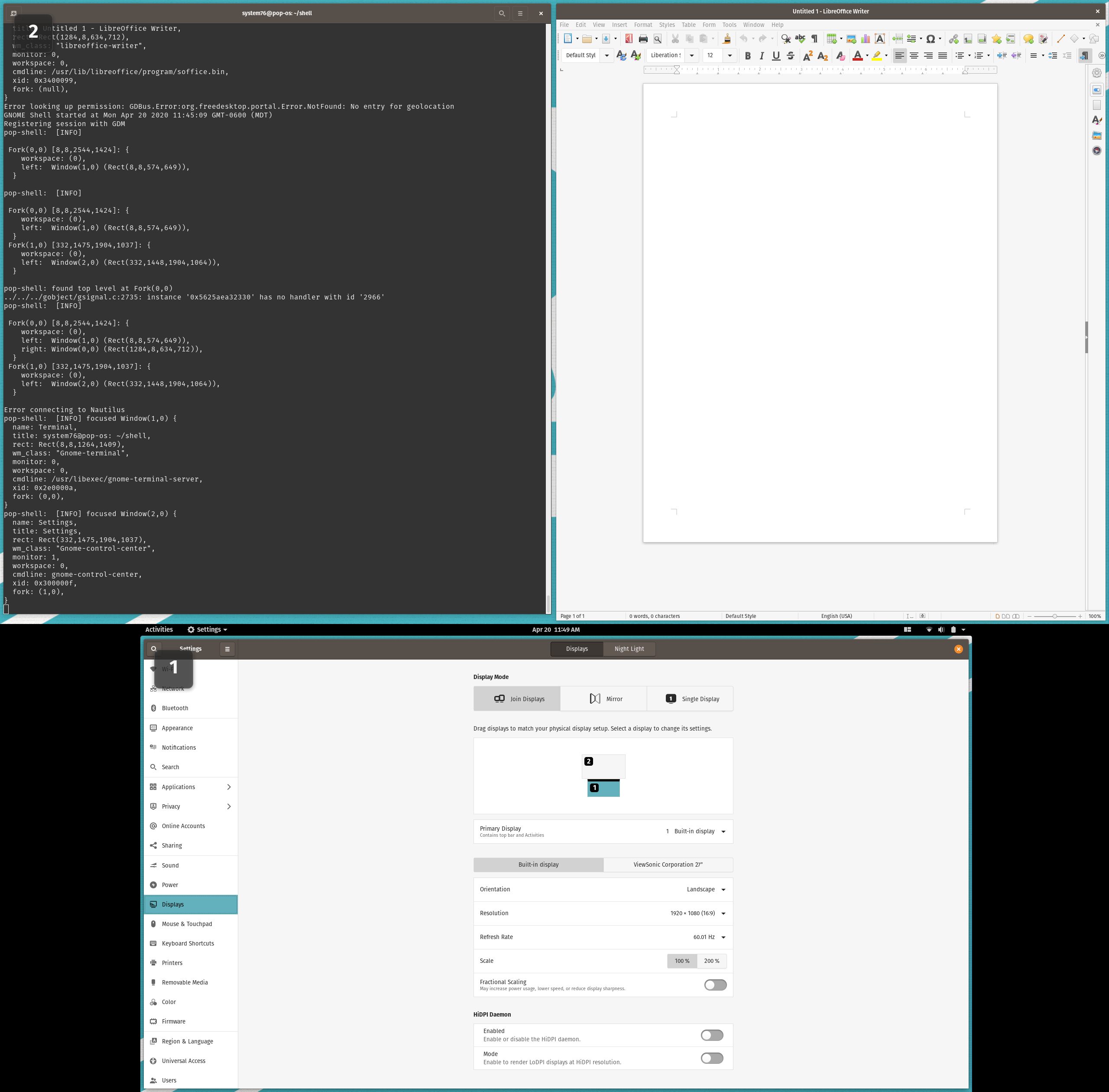Insert Image icon in Writer toolbar
Screen dimensions: 1109x1092
point(851,39)
